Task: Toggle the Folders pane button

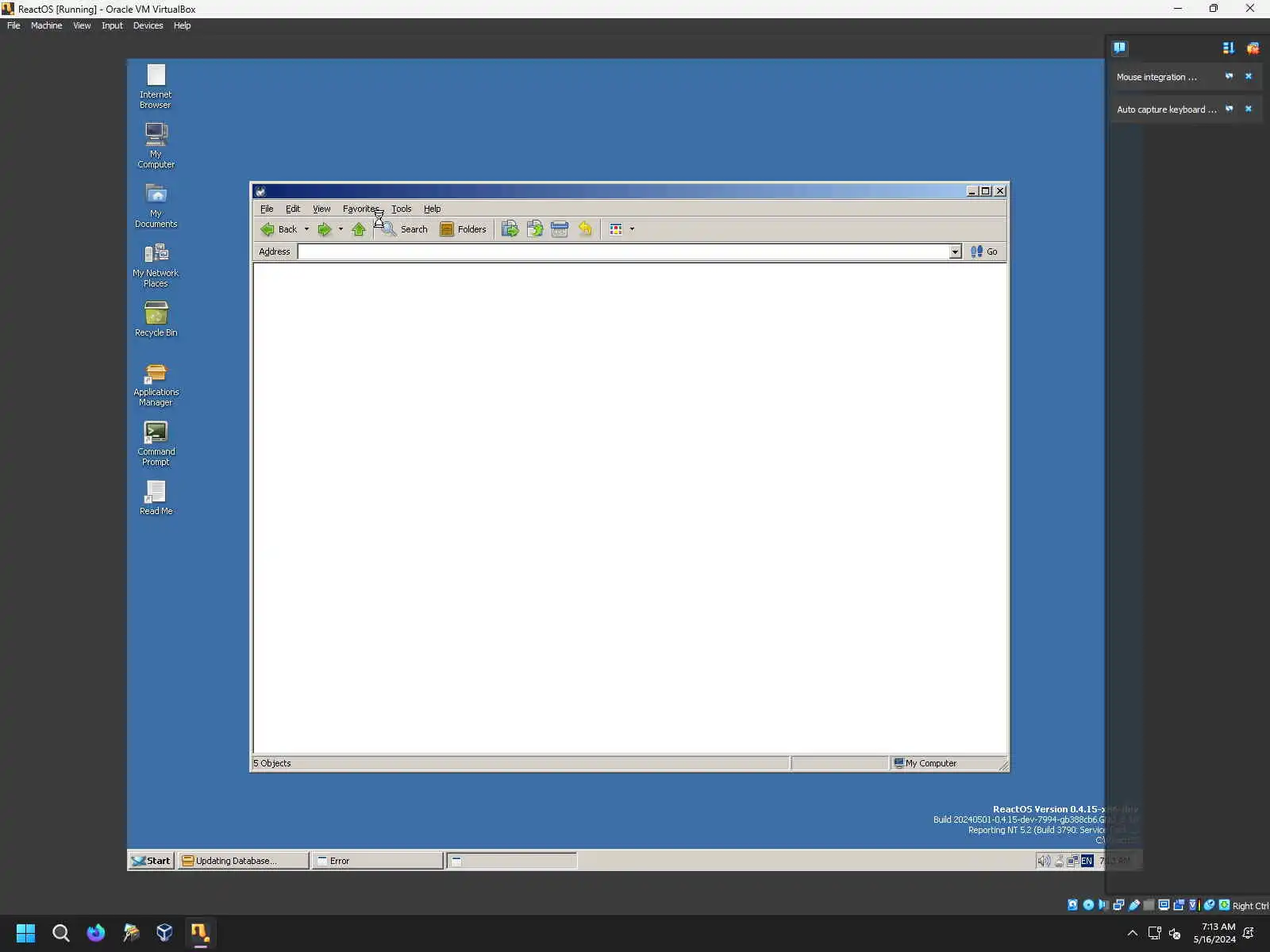Action: (x=464, y=229)
